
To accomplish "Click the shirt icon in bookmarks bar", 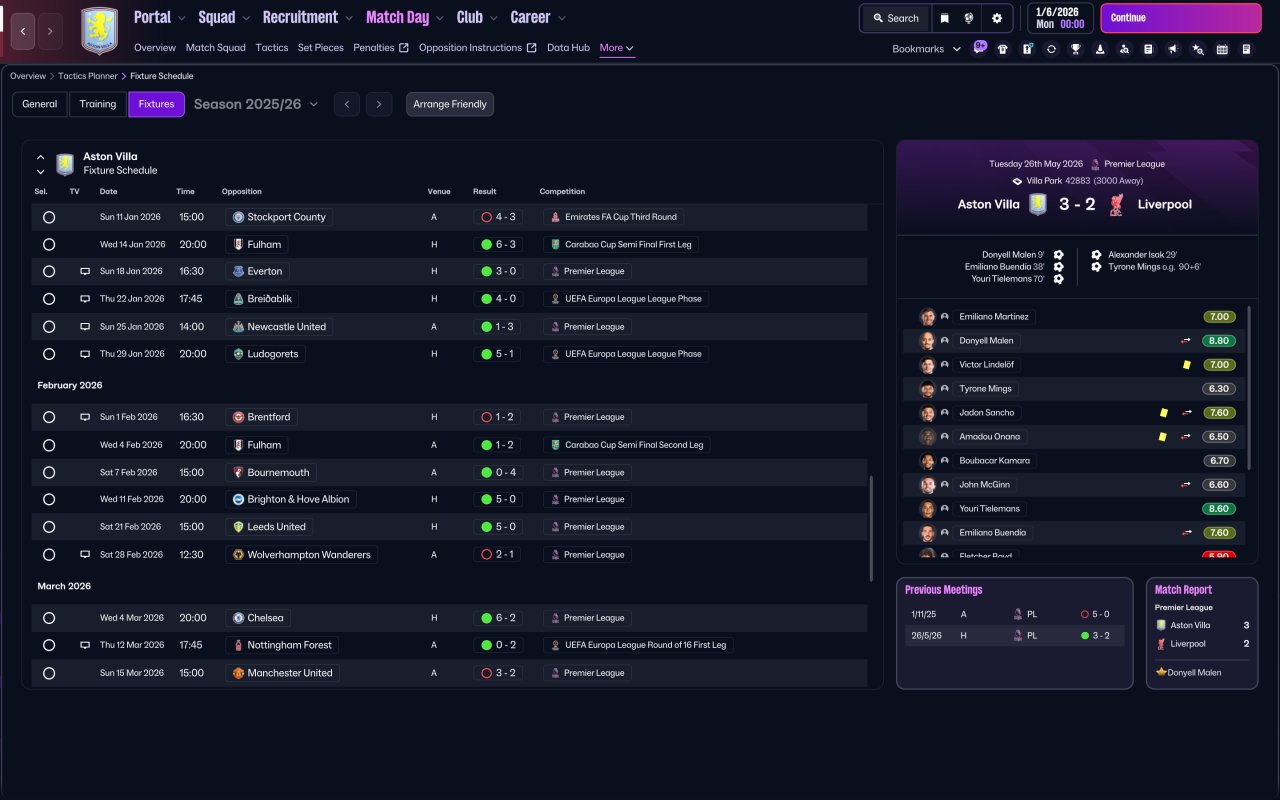I will tap(1003, 49).
